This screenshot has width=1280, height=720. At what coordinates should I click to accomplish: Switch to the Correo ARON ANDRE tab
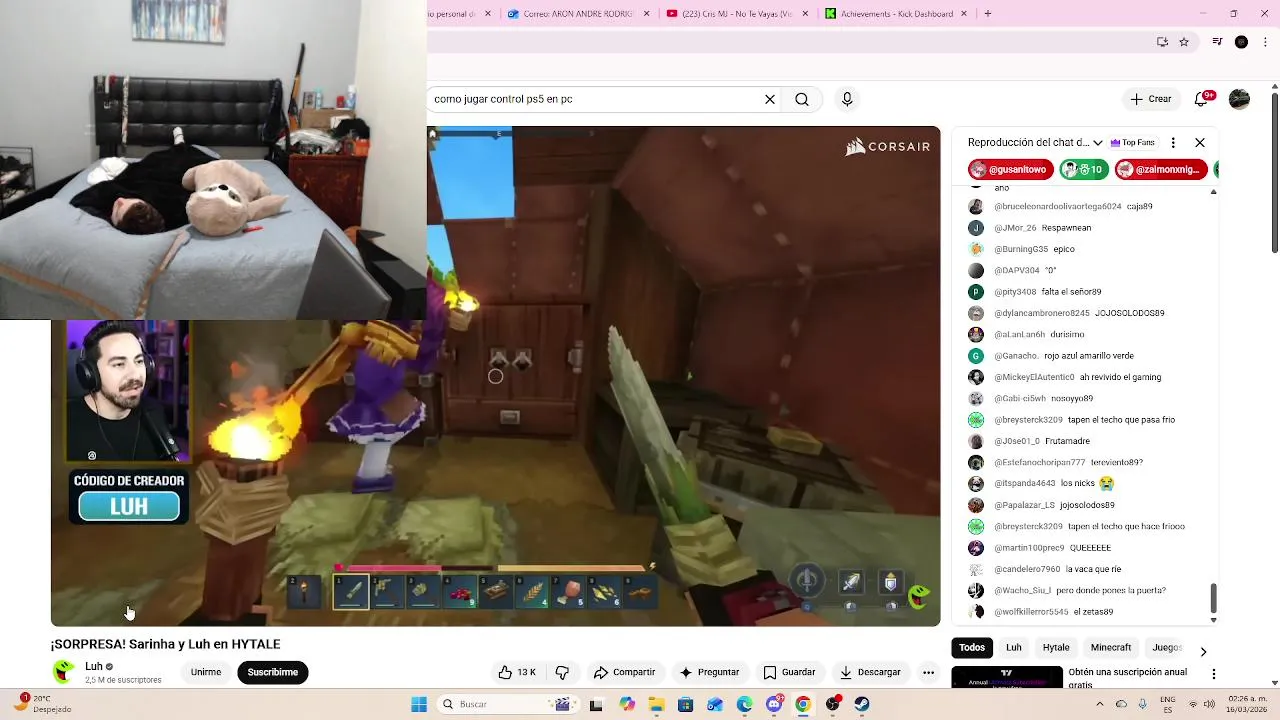[578, 14]
